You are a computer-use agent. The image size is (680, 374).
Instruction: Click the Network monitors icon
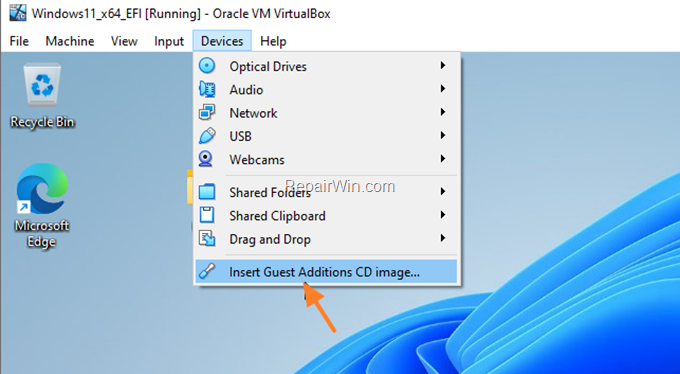click(x=207, y=112)
